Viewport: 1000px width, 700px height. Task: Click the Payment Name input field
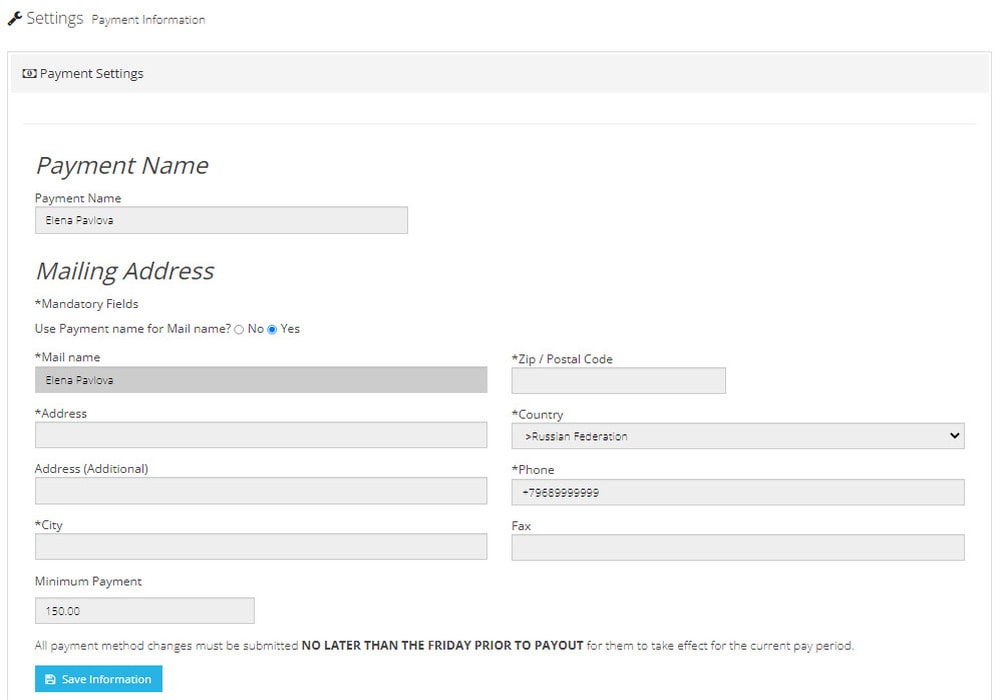point(221,220)
